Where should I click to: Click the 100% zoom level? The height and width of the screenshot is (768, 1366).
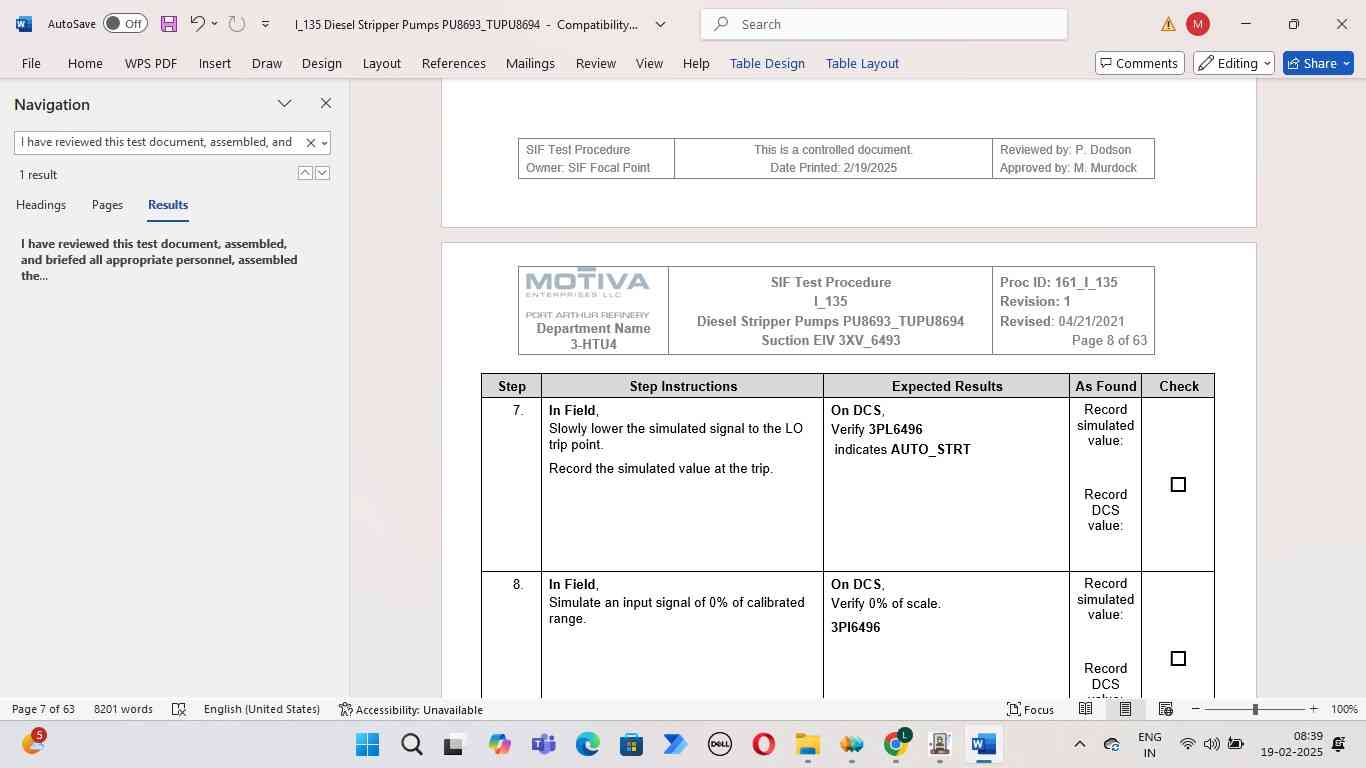(x=1344, y=709)
